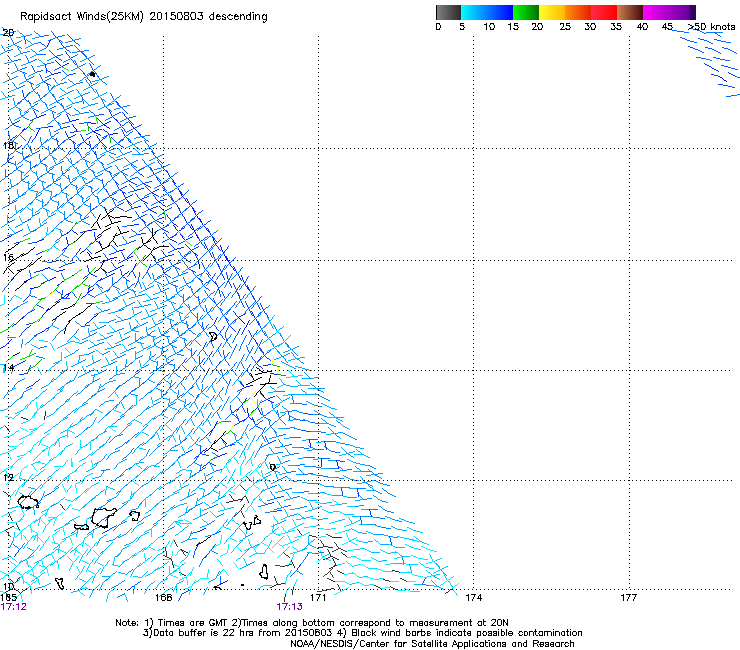Click the '171' longitude label
This screenshot has height=650, width=740.
click(318, 598)
